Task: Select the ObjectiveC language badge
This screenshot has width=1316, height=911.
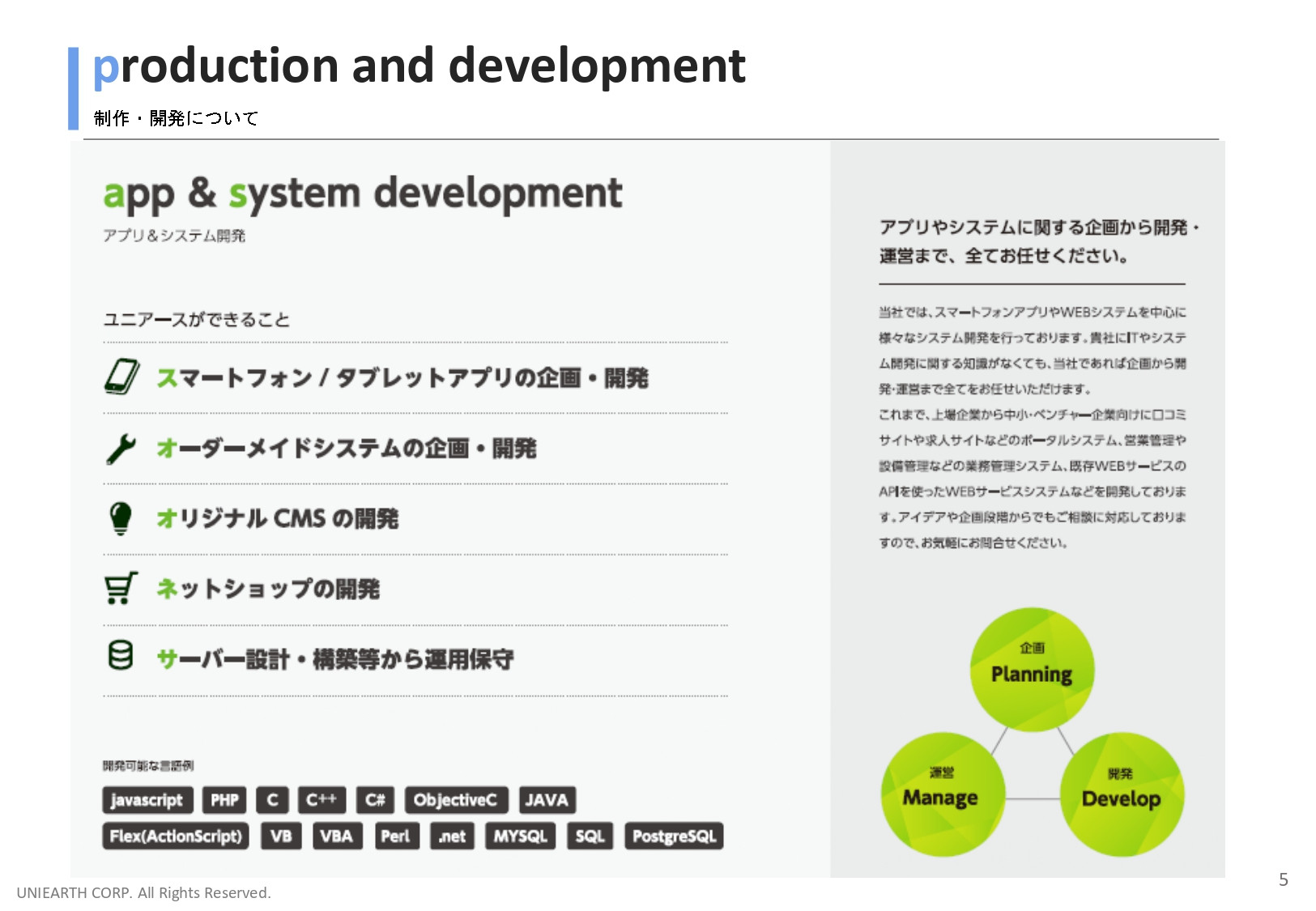Action: 456,800
